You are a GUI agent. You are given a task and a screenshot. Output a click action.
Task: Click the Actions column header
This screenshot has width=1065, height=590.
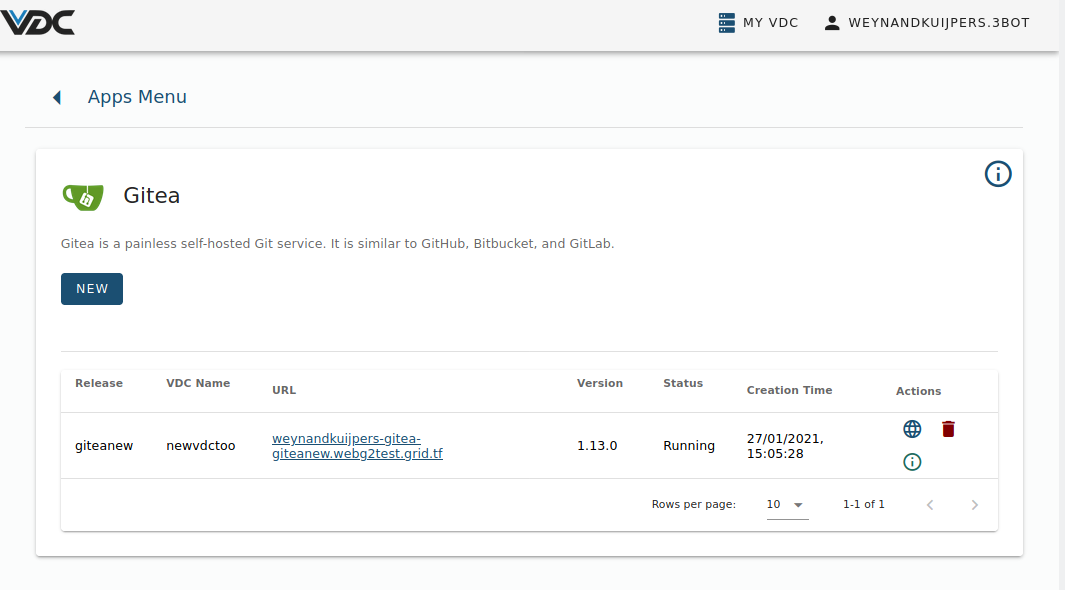tap(918, 391)
